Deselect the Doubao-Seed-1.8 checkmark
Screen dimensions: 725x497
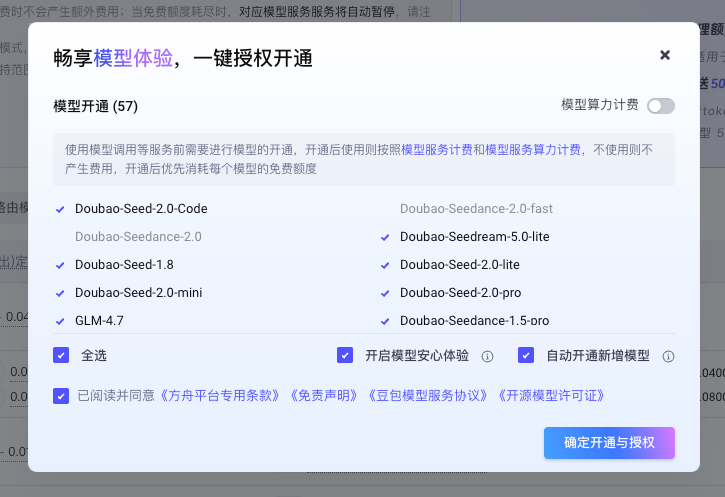click(x=60, y=265)
